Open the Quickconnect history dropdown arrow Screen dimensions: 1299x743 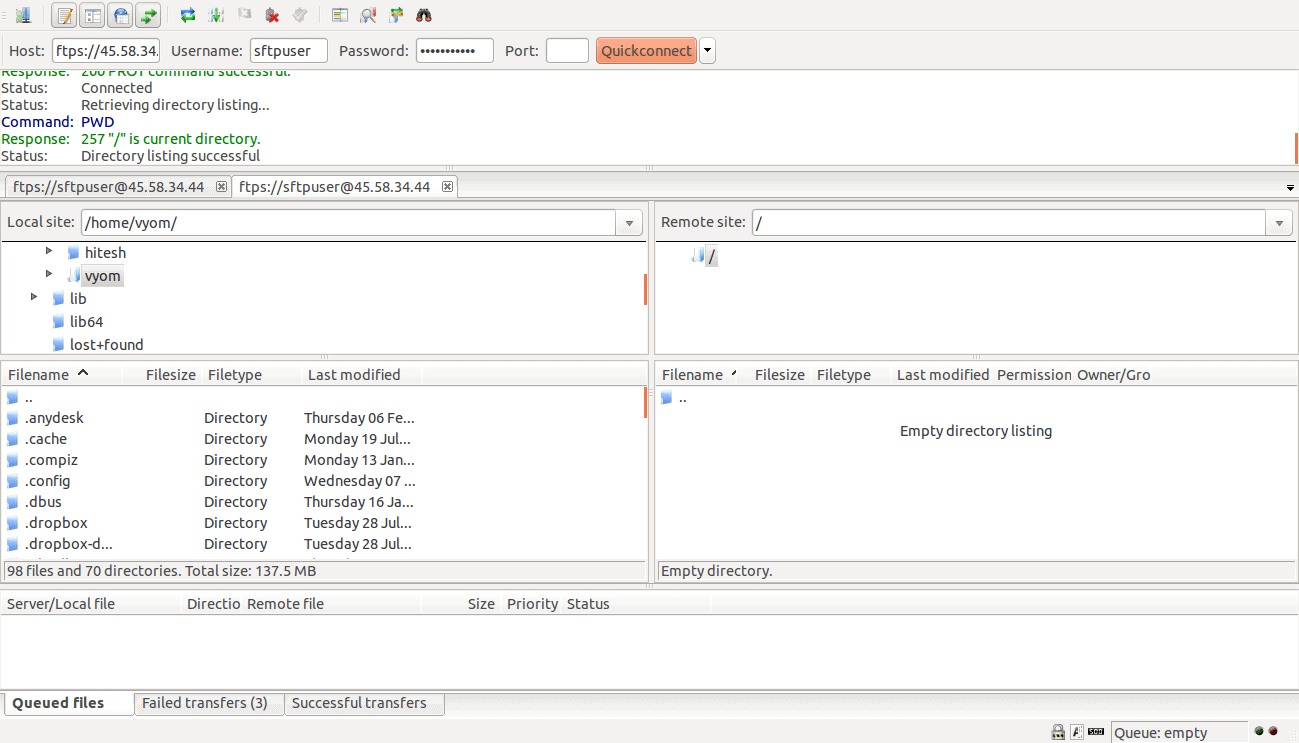tap(707, 51)
